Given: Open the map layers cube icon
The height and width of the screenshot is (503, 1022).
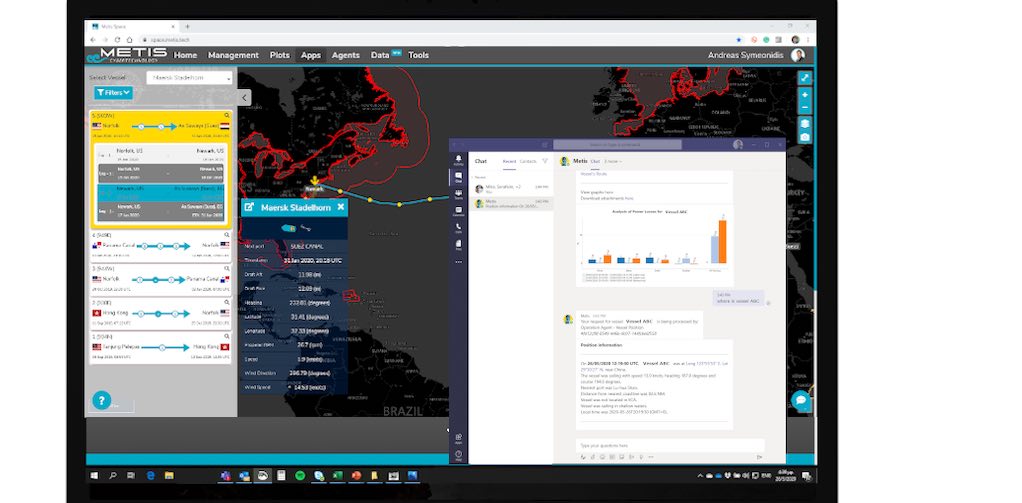Looking at the screenshot, I should (x=805, y=123).
